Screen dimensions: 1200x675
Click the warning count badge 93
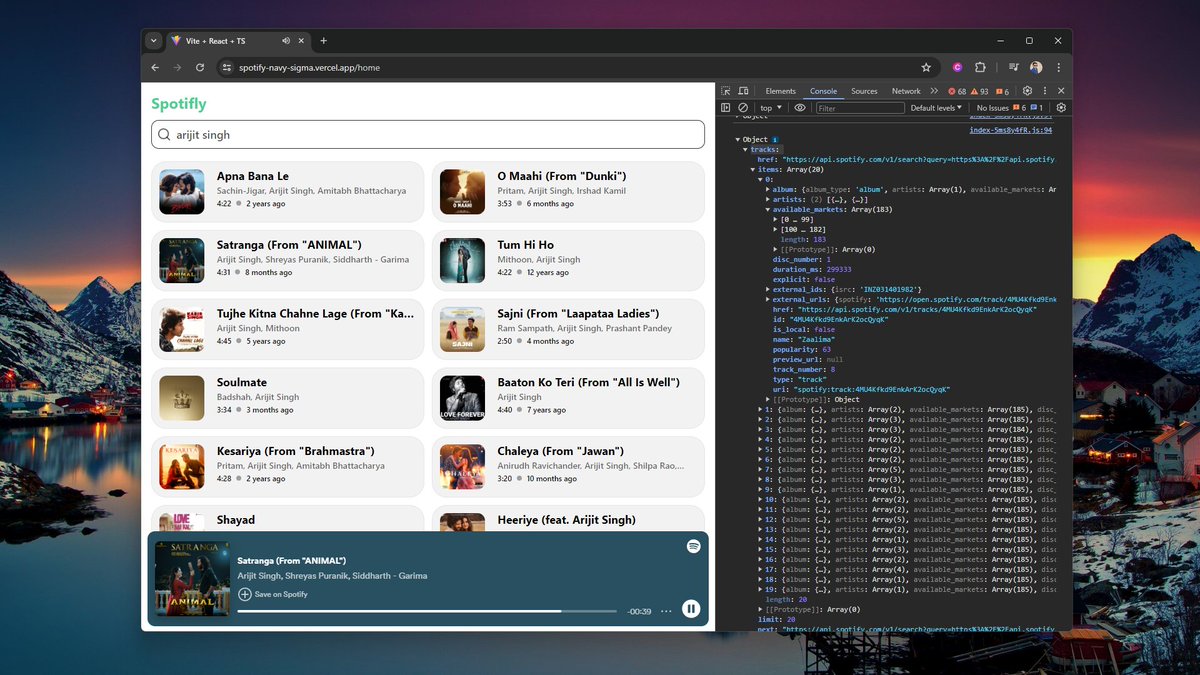[979, 91]
